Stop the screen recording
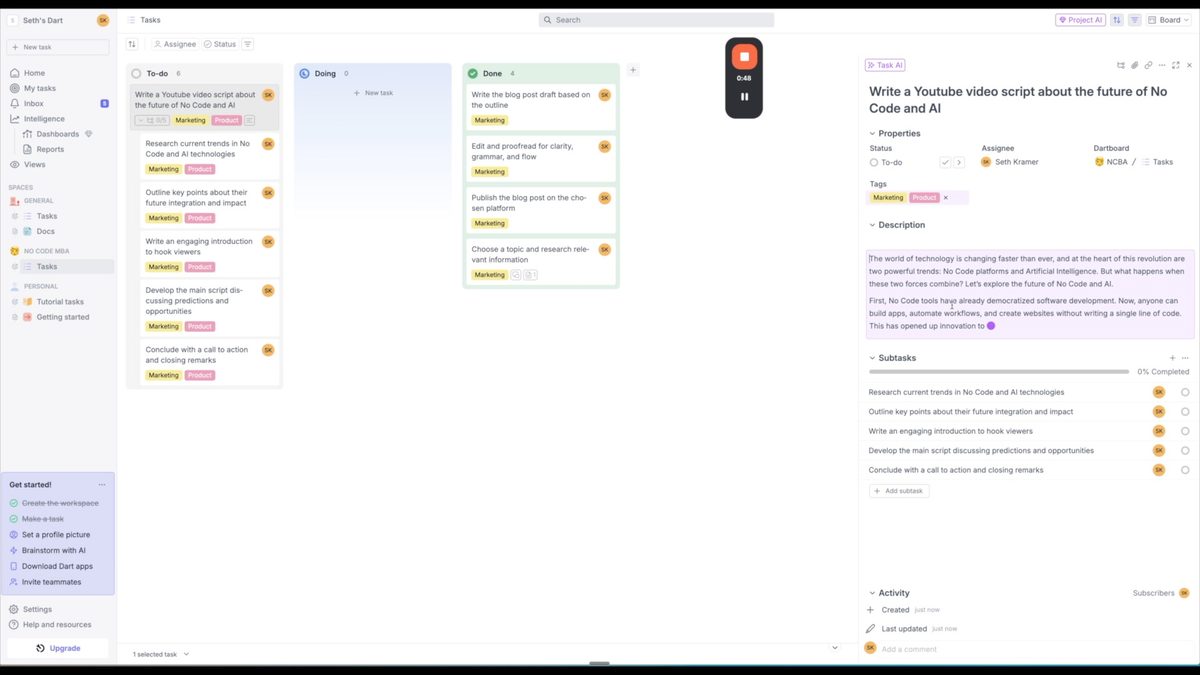Image resolution: width=1200 pixels, height=675 pixels. pyautogui.click(x=744, y=57)
